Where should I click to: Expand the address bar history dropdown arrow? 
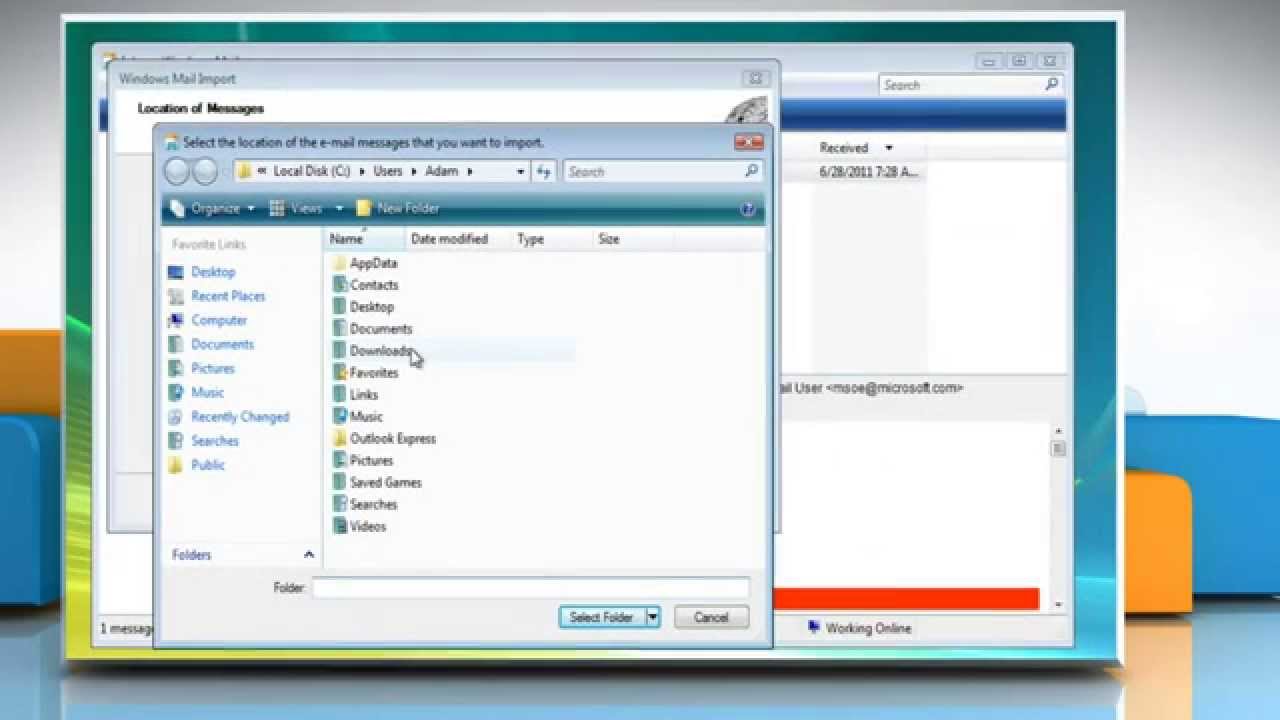[520, 172]
